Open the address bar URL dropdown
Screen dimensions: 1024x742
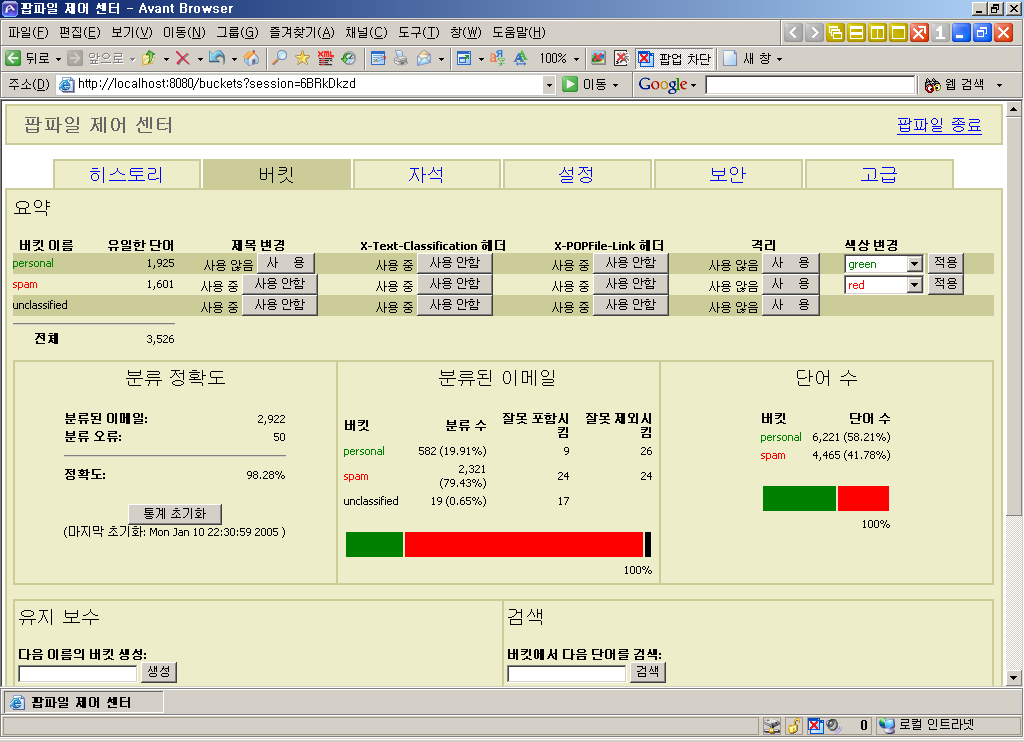[549, 85]
